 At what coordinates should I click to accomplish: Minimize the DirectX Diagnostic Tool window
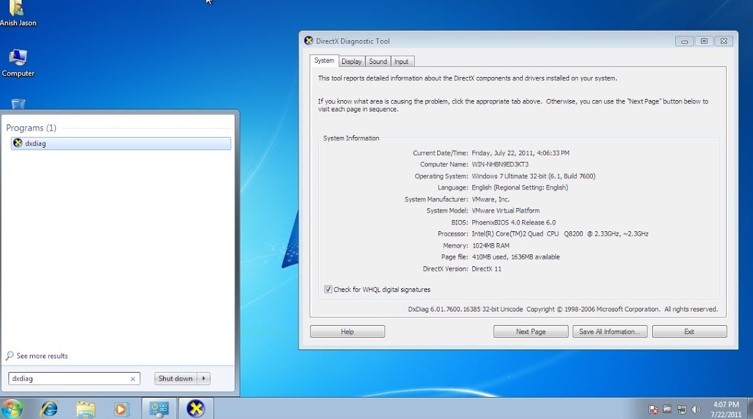(684, 41)
